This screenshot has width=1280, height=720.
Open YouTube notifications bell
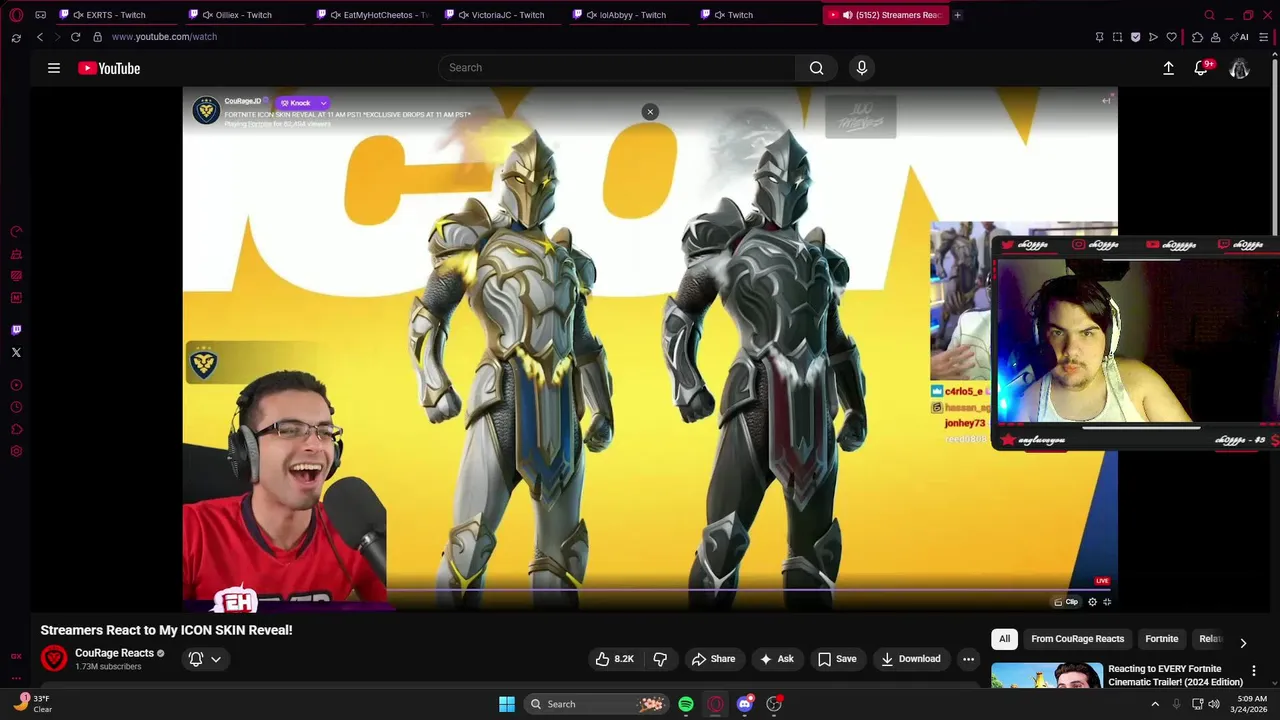click(1201, 68)
